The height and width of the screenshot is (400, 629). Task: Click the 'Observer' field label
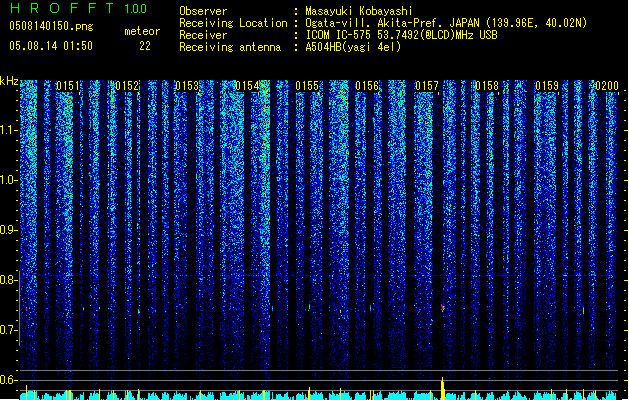pyautogui.click(x=203, y=11)
